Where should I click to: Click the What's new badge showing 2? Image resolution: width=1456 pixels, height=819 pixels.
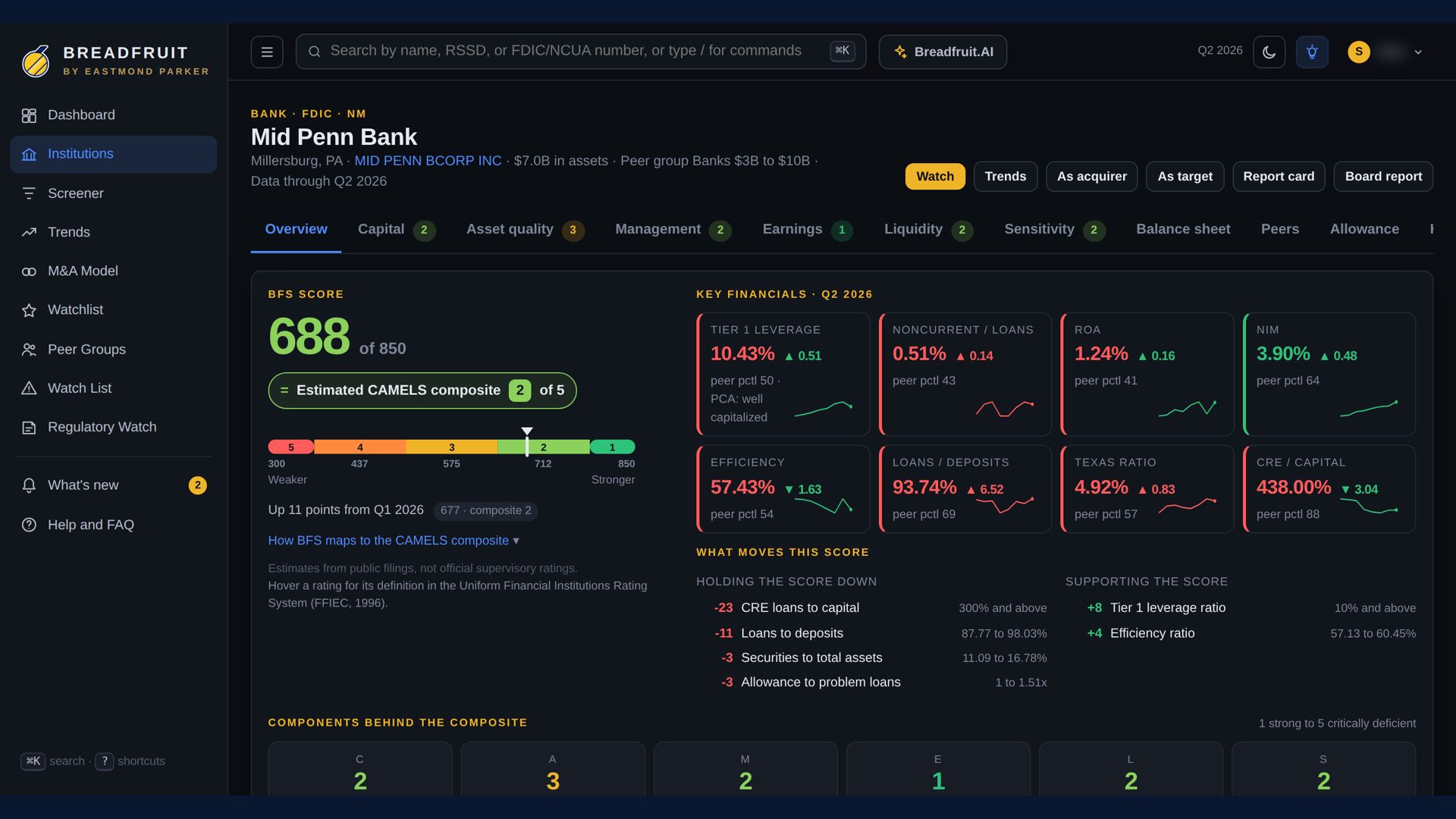[x=197, y=485]
